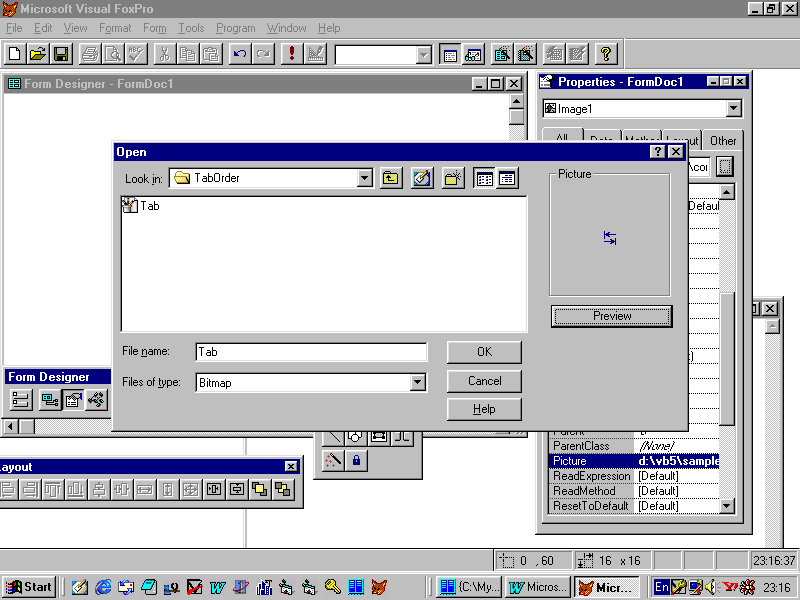
Task: Click Set Tab Order icon in Form Designer toolbar
Action: tap(21, 400)
